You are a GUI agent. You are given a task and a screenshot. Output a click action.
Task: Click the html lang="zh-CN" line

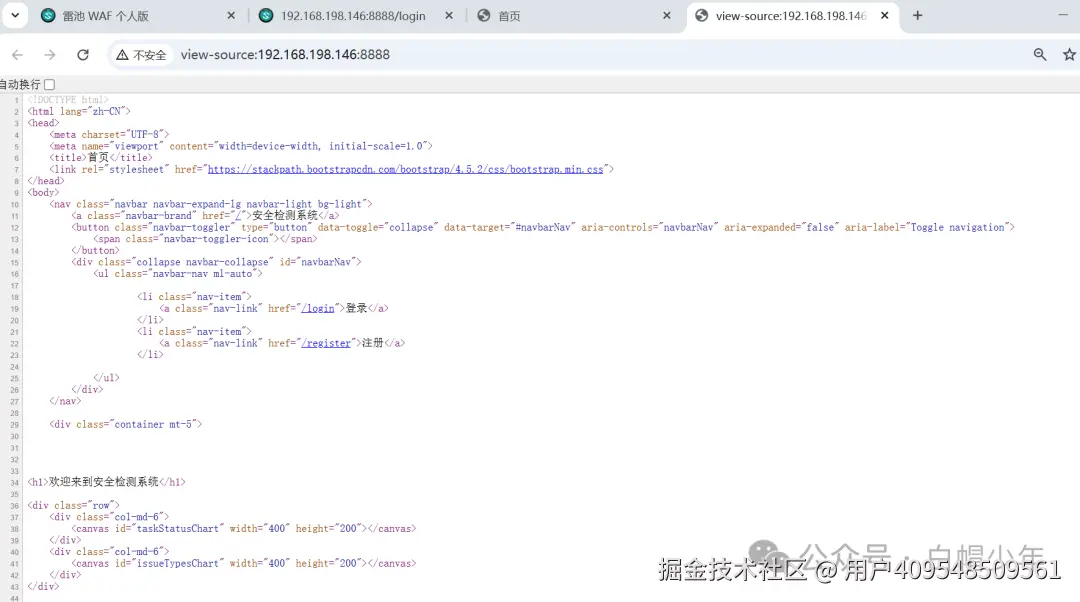[x=79, y=112]
